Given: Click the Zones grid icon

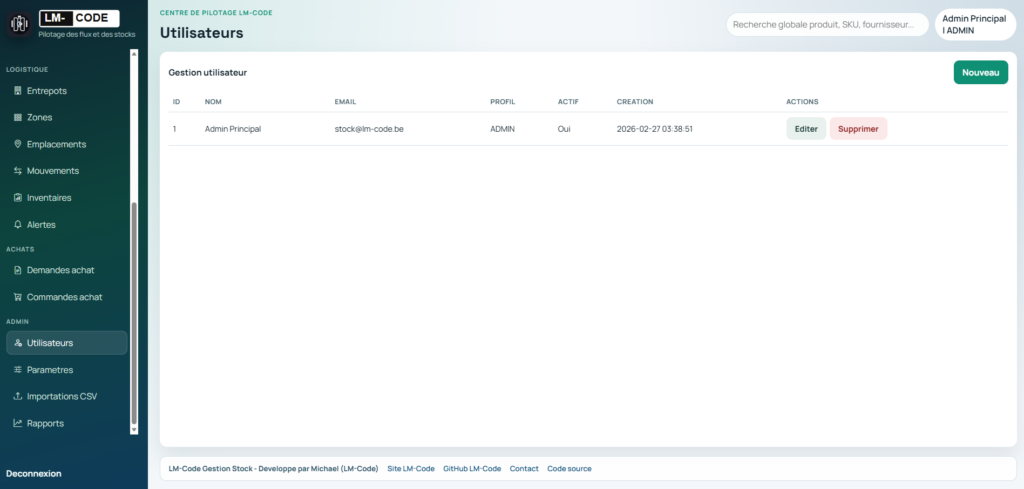Looking at the screenshot, I should [18, 117].
